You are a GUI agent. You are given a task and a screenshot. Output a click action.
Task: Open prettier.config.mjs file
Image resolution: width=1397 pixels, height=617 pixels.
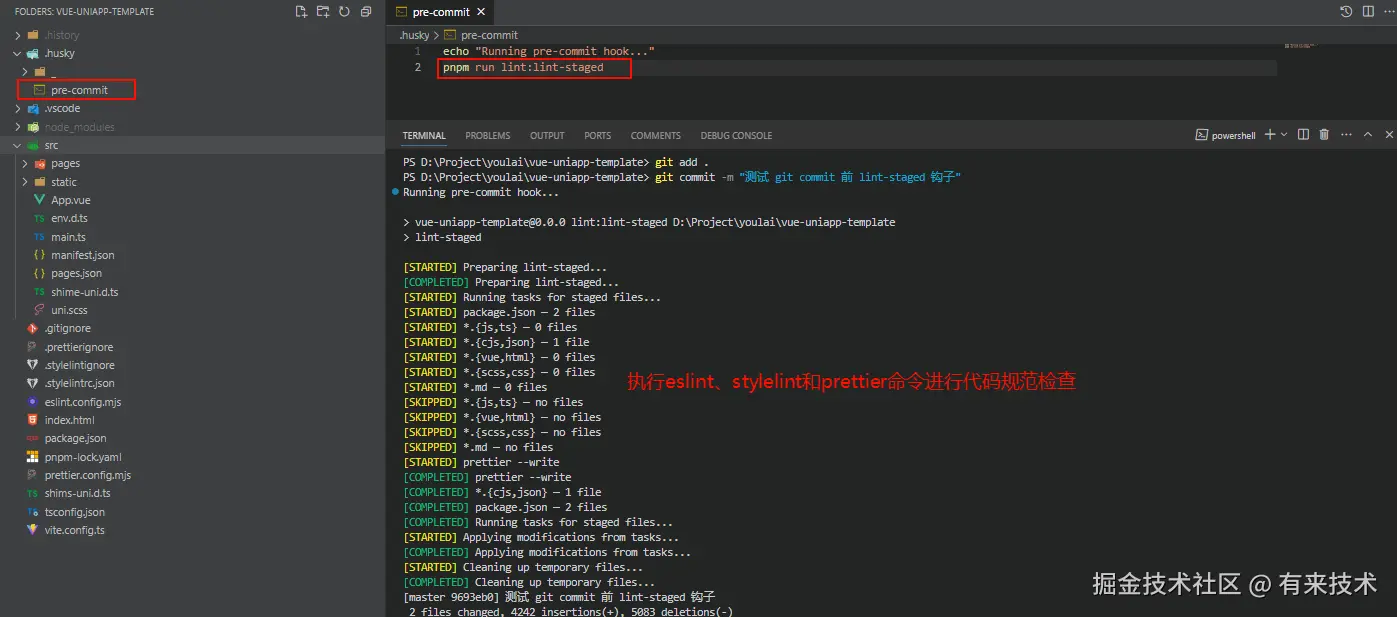click(x=88, y=475)
